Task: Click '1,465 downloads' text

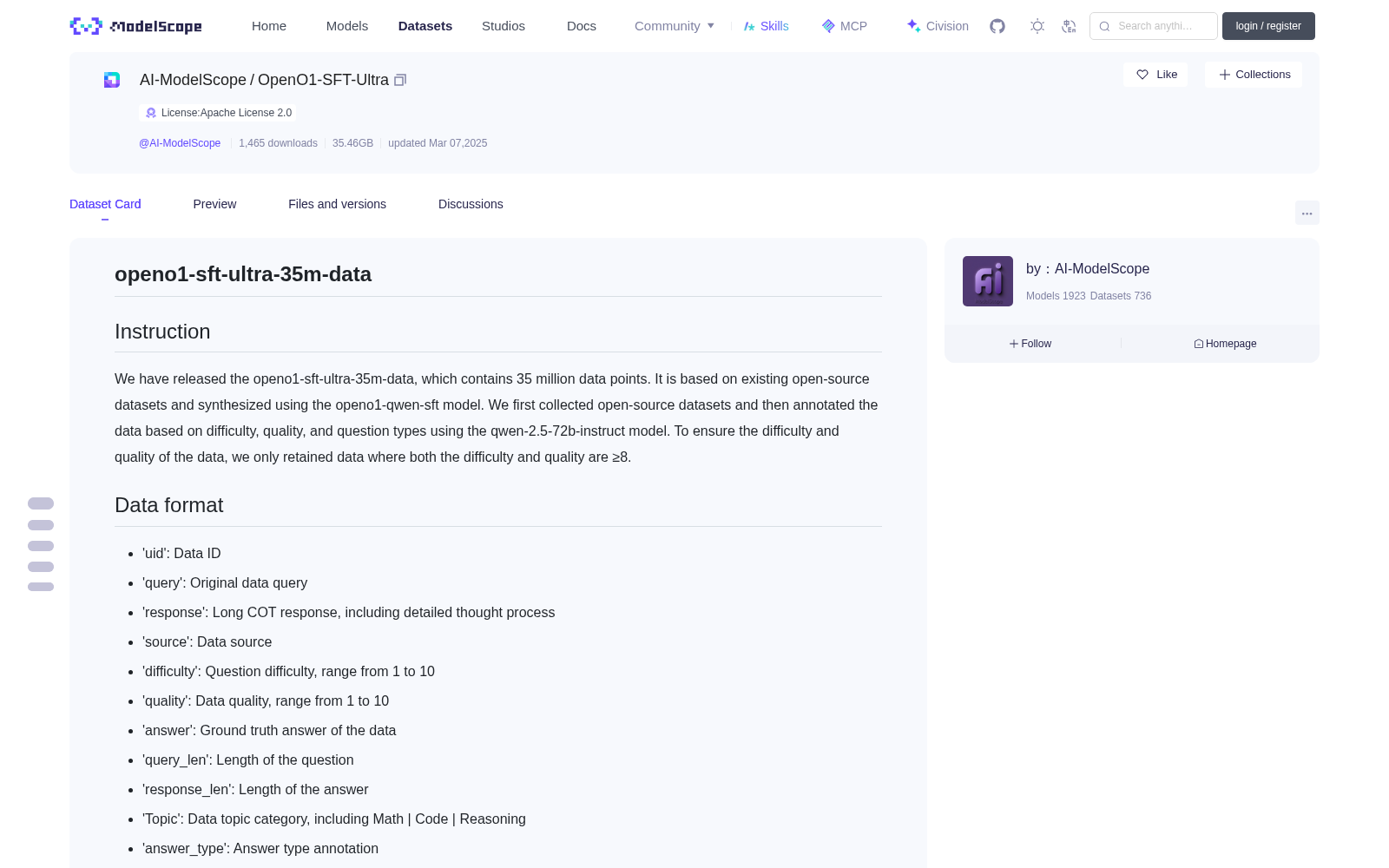Action: [x=278, y=143]
